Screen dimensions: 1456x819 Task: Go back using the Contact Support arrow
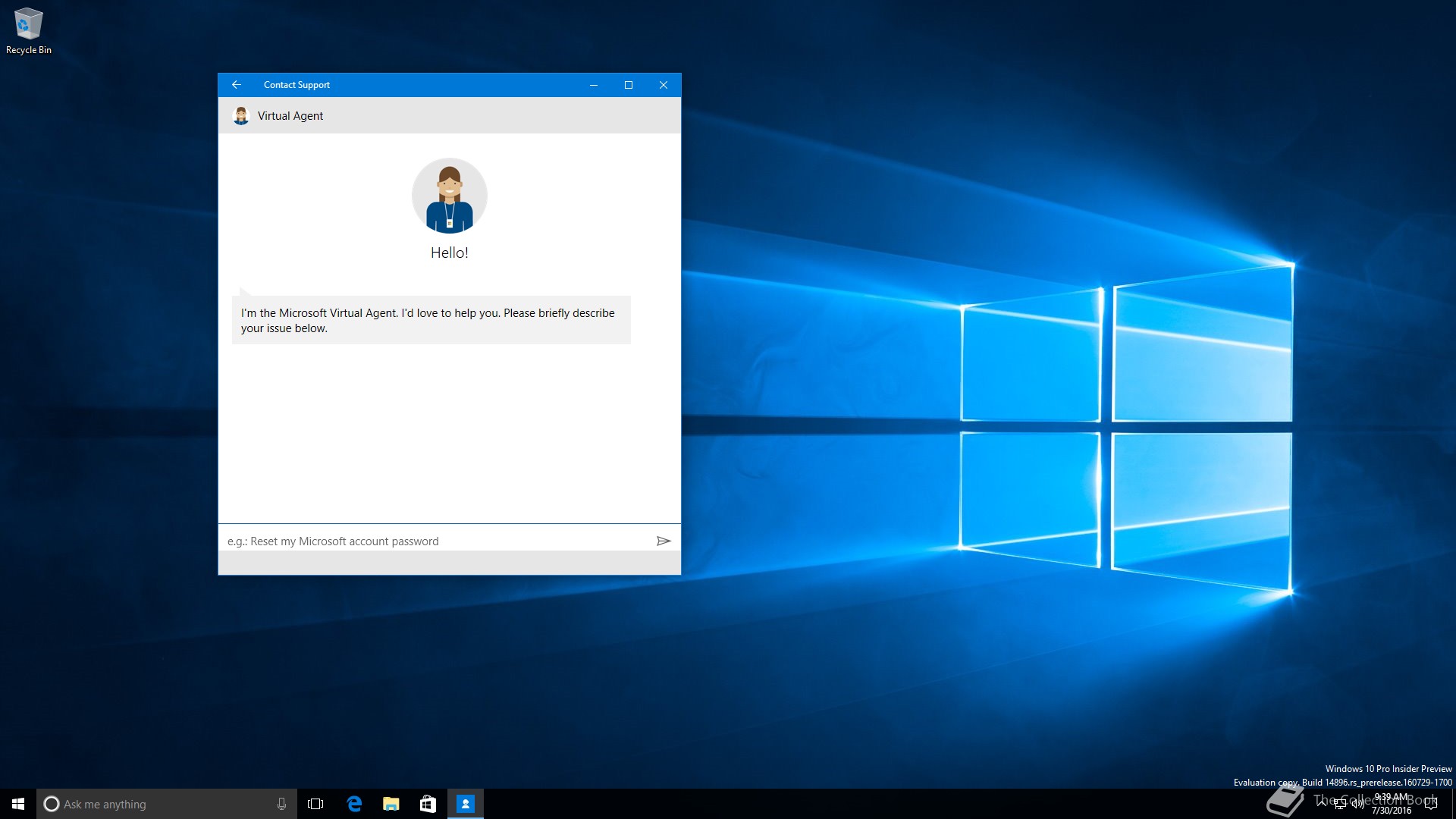pos(237,85)
